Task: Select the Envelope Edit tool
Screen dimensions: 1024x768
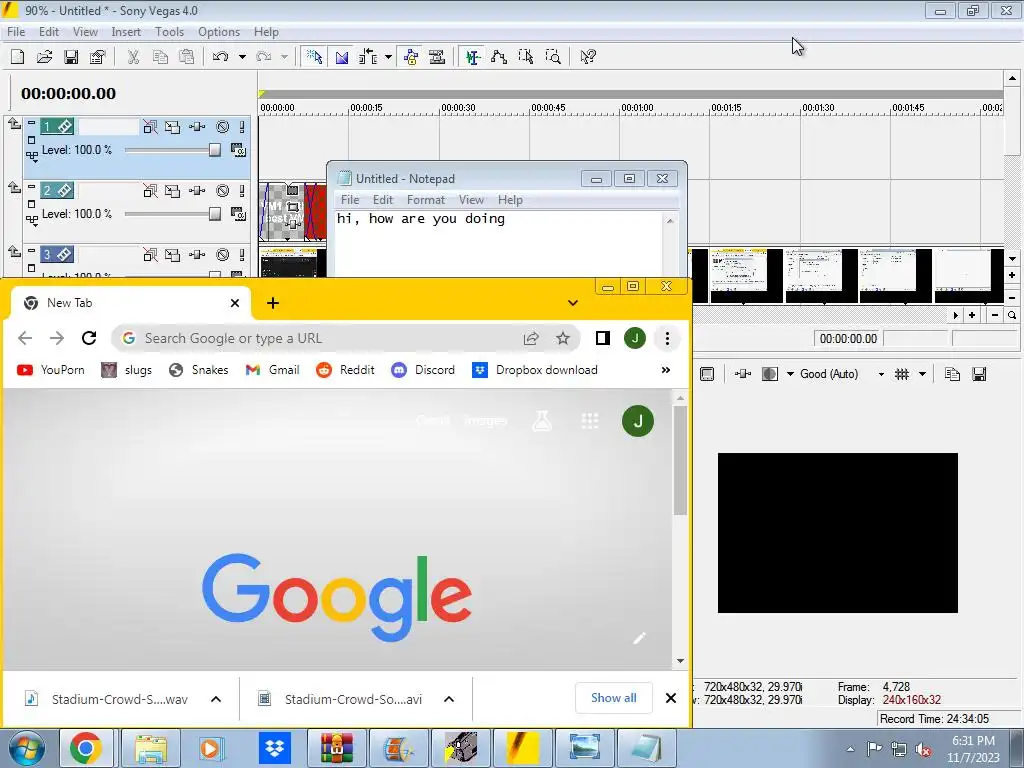Action: click(x=499, y=57)
